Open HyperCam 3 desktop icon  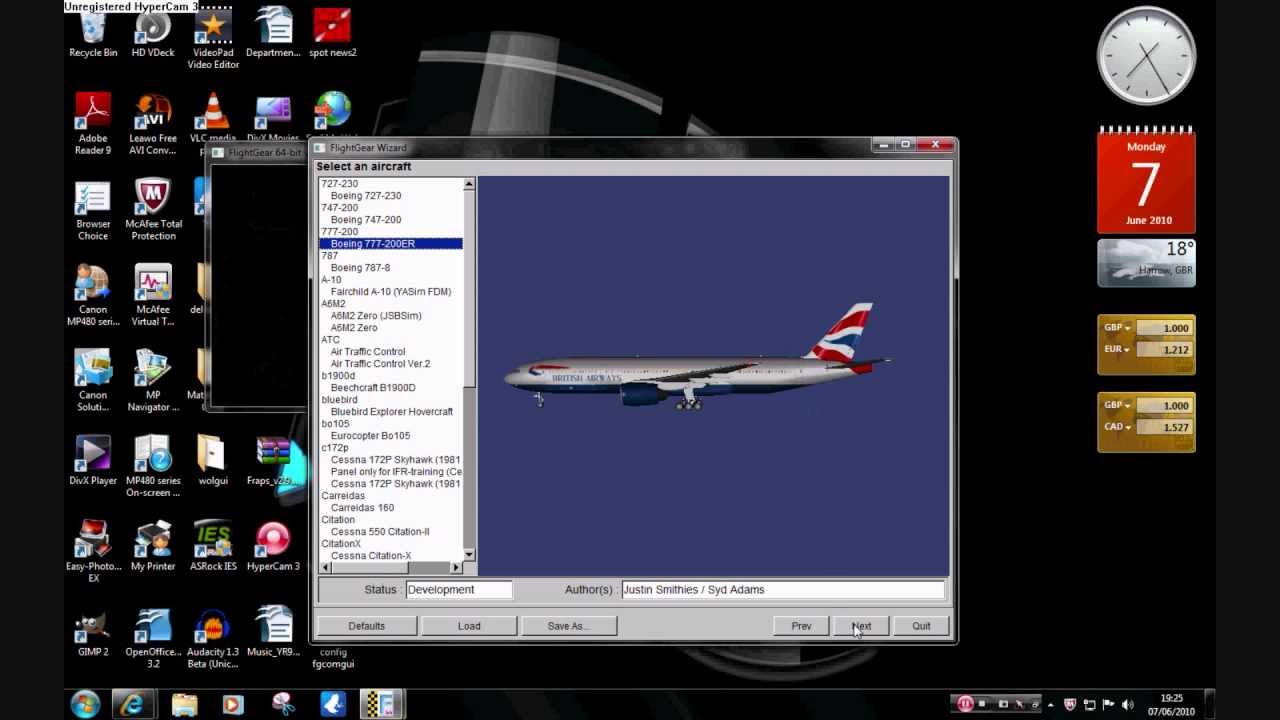coord(273,546)
